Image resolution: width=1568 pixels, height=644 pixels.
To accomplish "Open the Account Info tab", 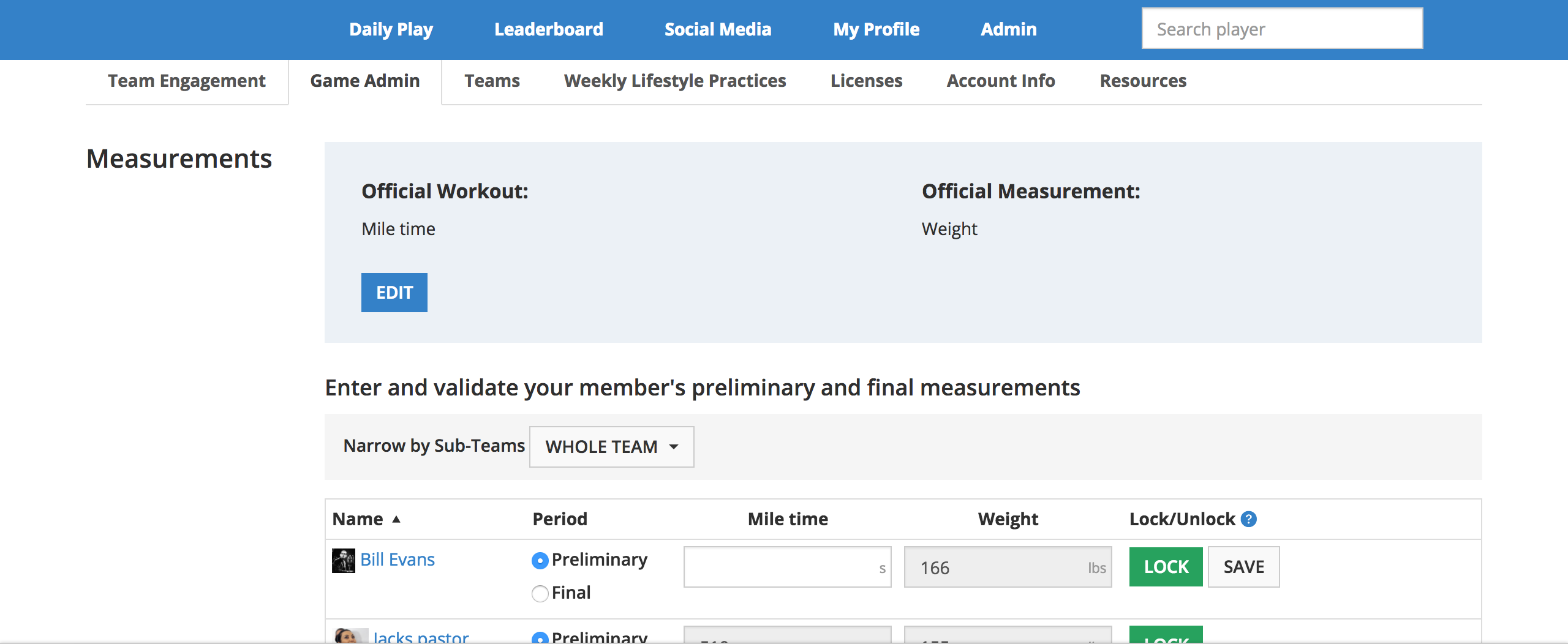I will point(1001,81).
